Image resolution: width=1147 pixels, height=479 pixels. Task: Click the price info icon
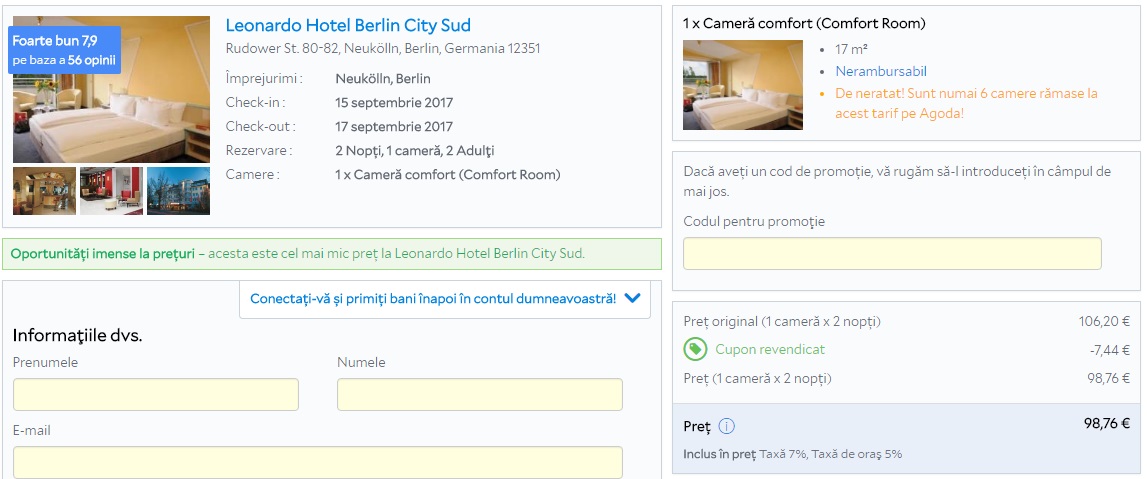tap(727, 427)
